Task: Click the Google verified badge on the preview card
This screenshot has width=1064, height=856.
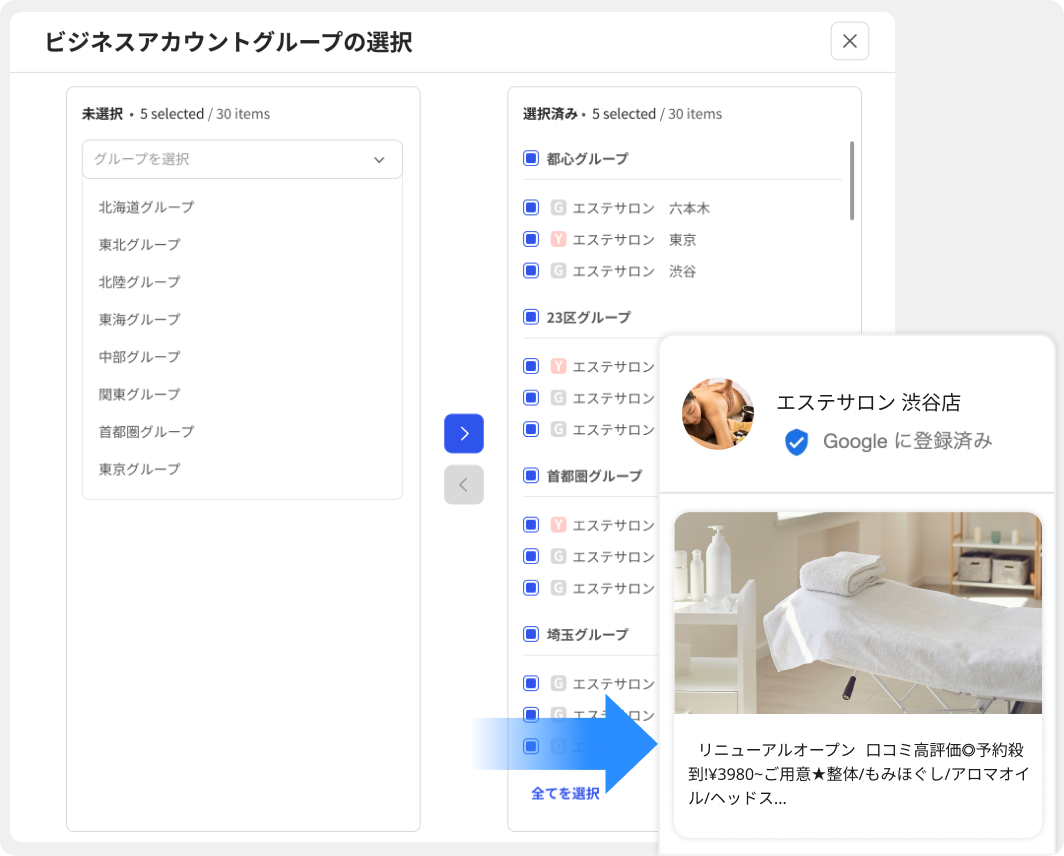Action: pos(797,441)
